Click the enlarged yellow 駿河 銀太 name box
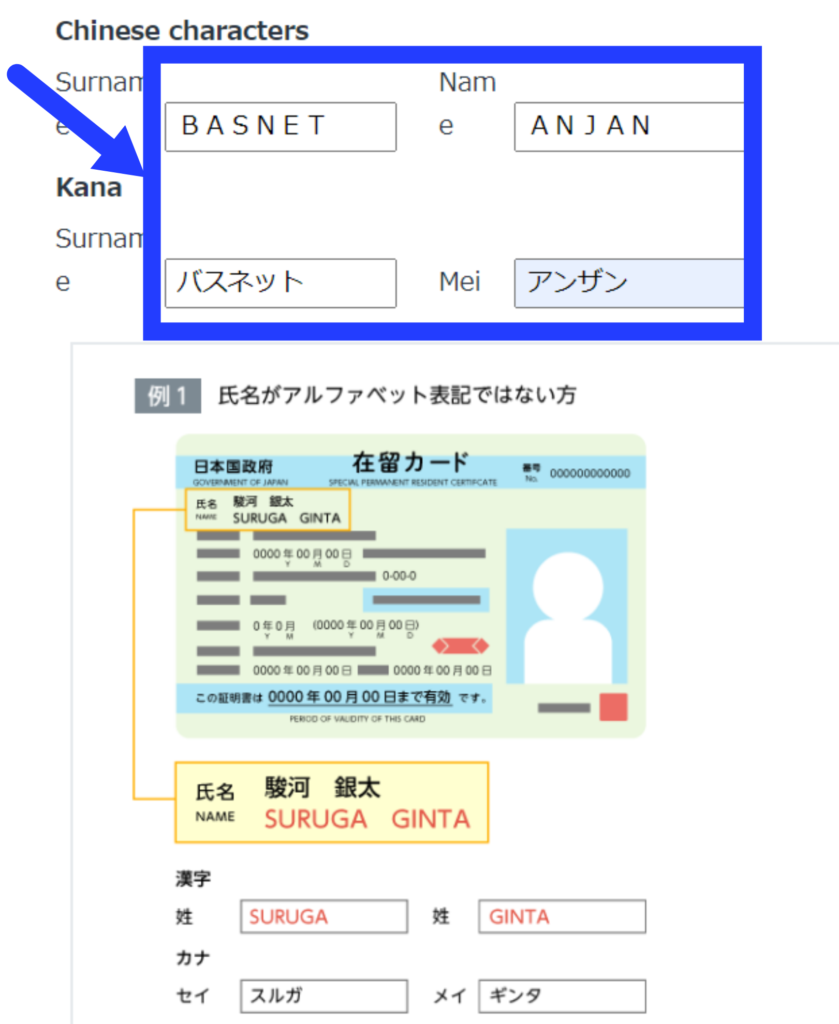The image size is (839, 1024). pos(331,802)
